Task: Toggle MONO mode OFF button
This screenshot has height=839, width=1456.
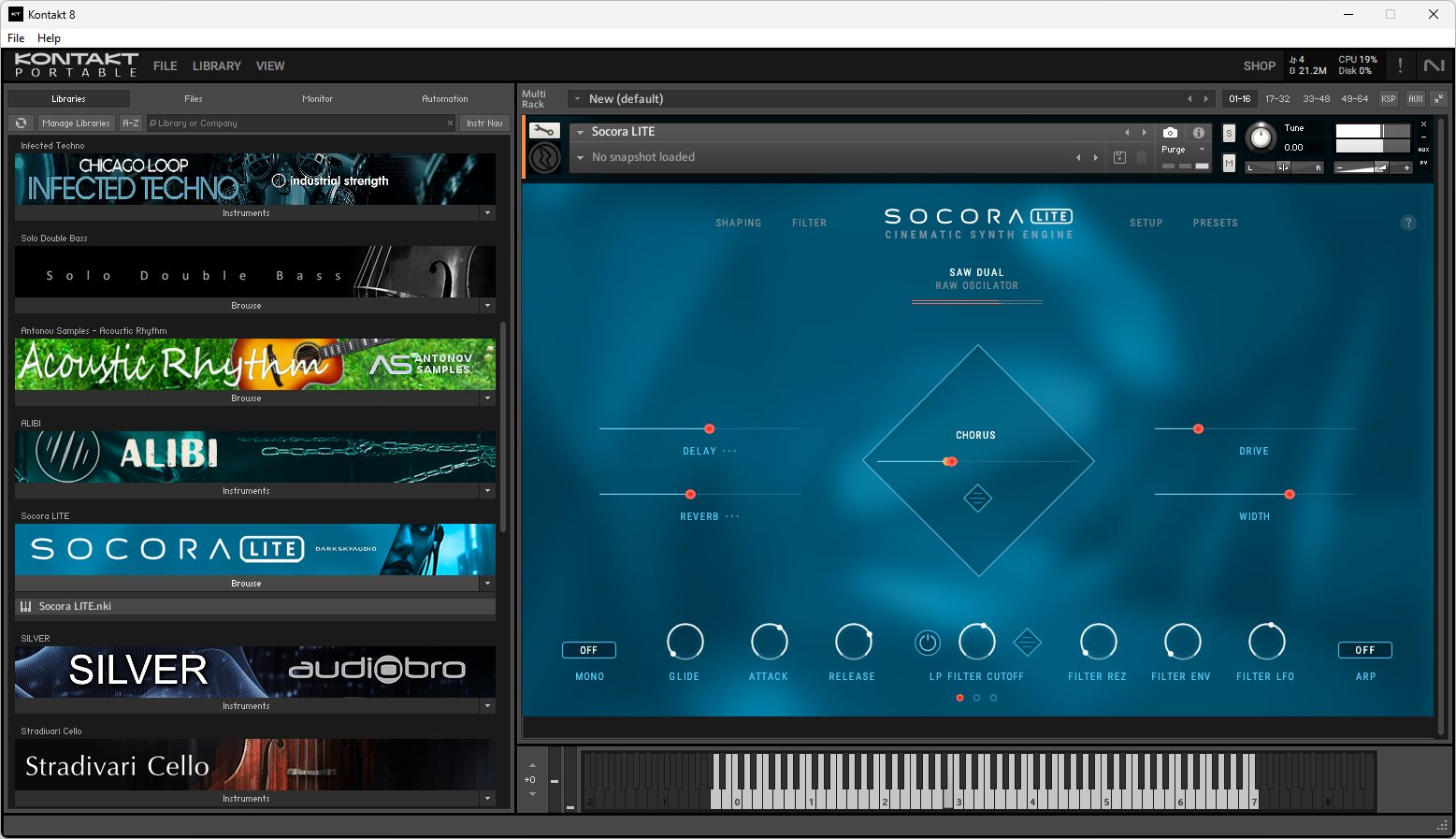Action: coord(589,650)
